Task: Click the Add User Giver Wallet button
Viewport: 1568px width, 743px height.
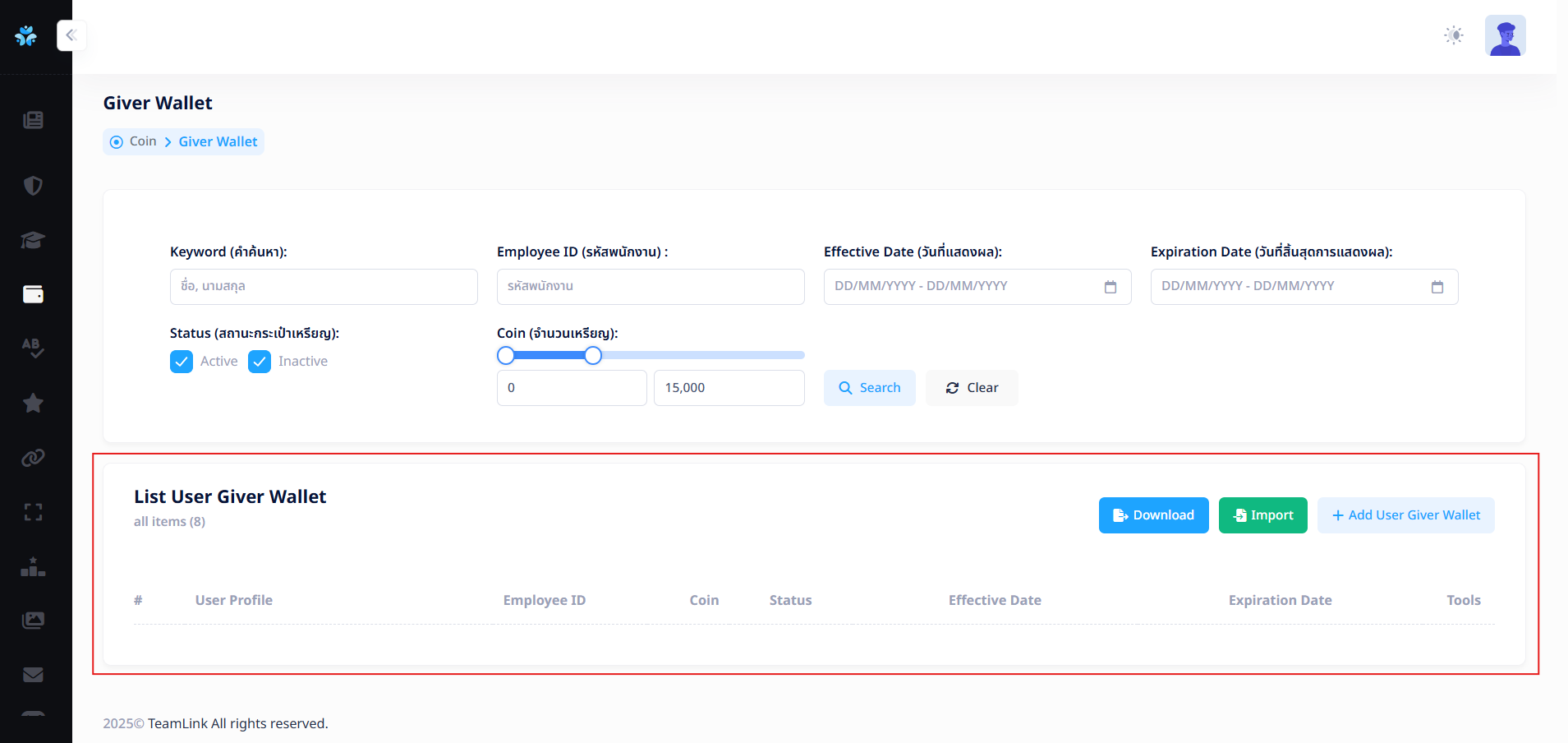Action: (x=1405, y=515)
